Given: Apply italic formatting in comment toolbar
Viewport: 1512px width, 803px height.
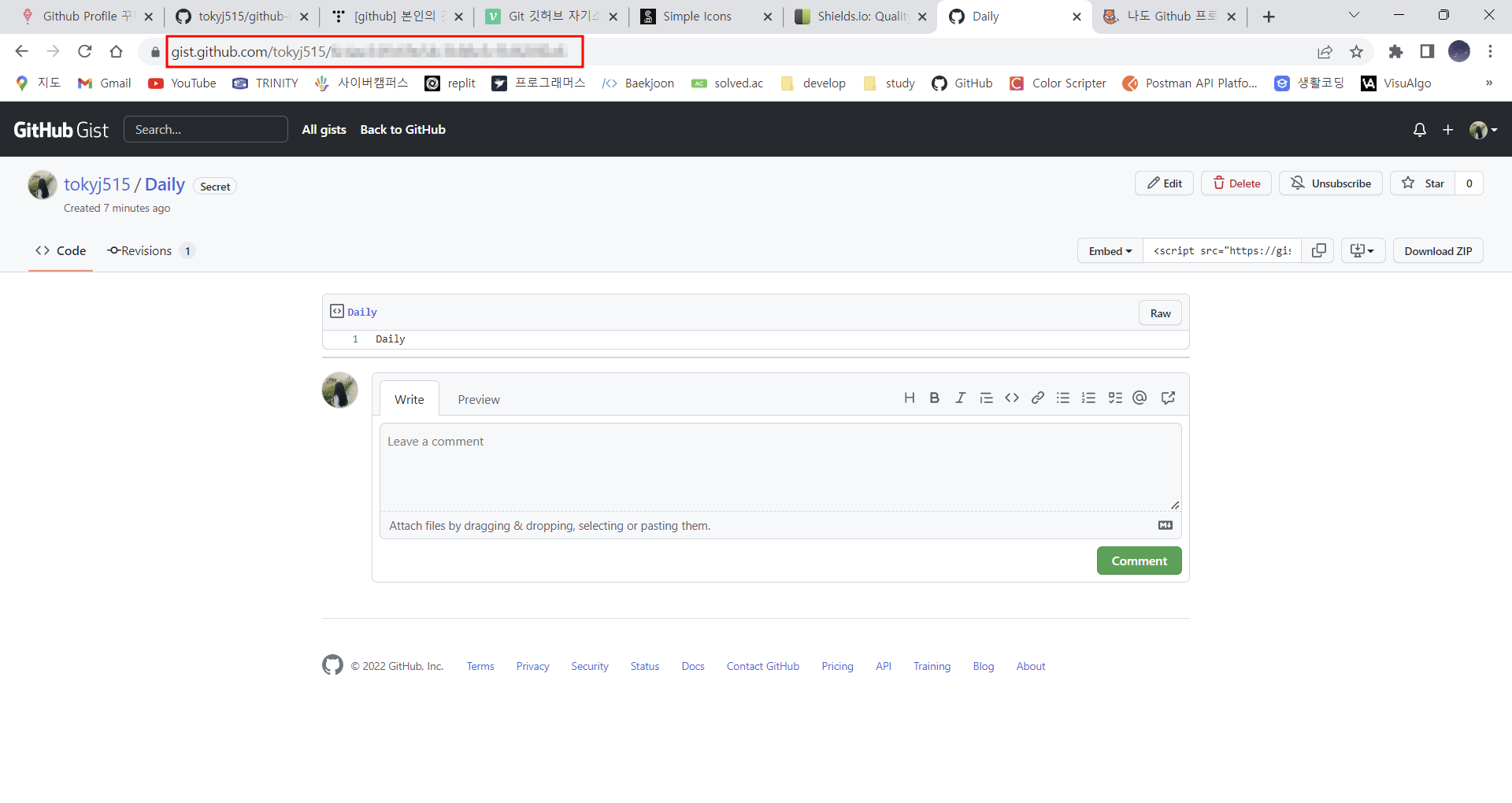Looking at the screenshot, I should pos(960,398).
